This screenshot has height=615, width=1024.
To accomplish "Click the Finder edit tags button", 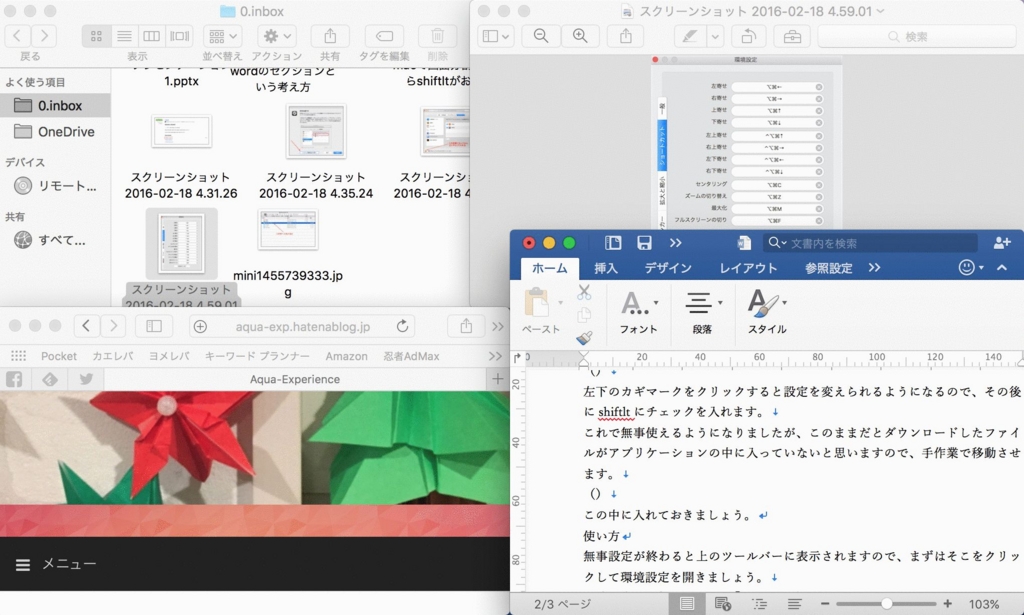I will tap(384, 36).
